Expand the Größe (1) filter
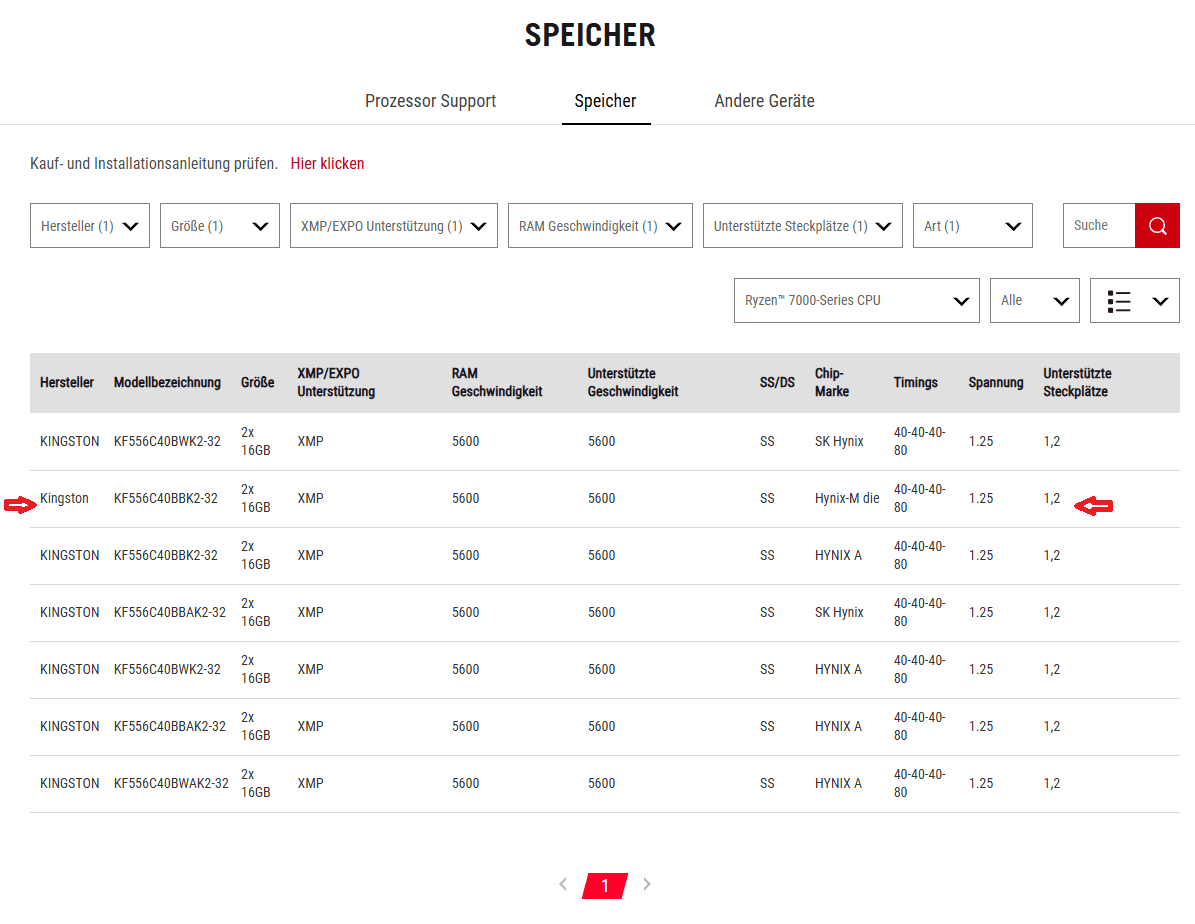Viewport: 1195px width, 924px height. click(219, 226)
